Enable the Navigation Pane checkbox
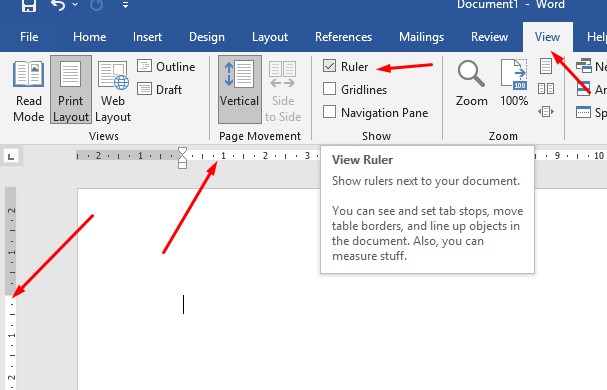607x390 pixels. 329,112
